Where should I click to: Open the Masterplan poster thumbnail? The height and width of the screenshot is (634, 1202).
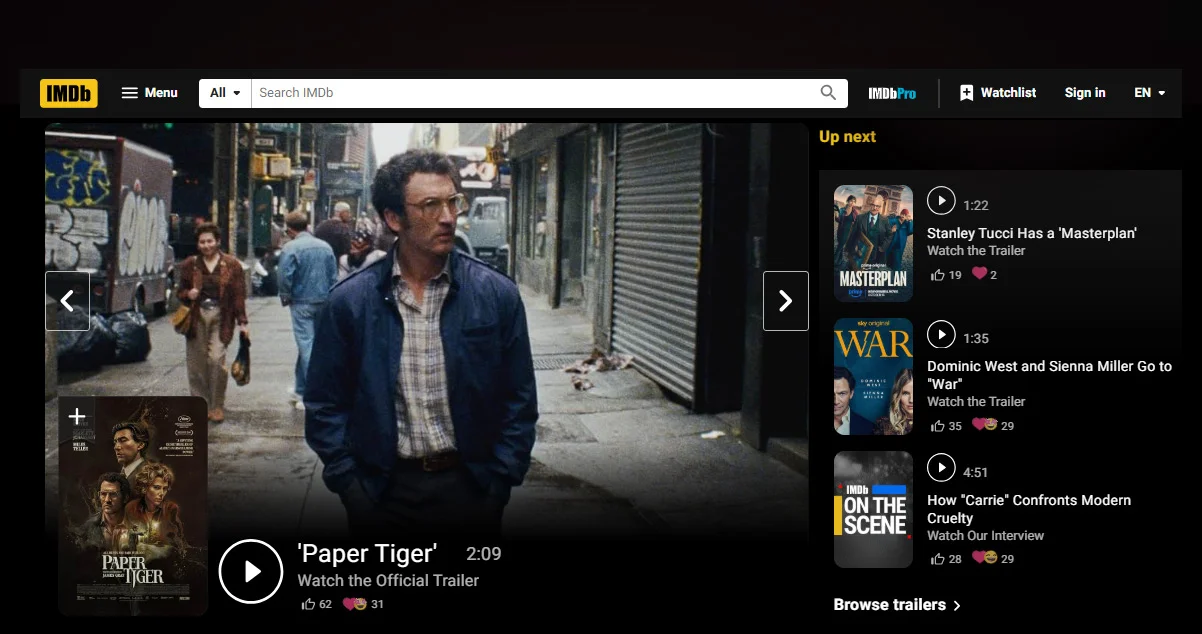pyautogui.click(x=873, y=243)
